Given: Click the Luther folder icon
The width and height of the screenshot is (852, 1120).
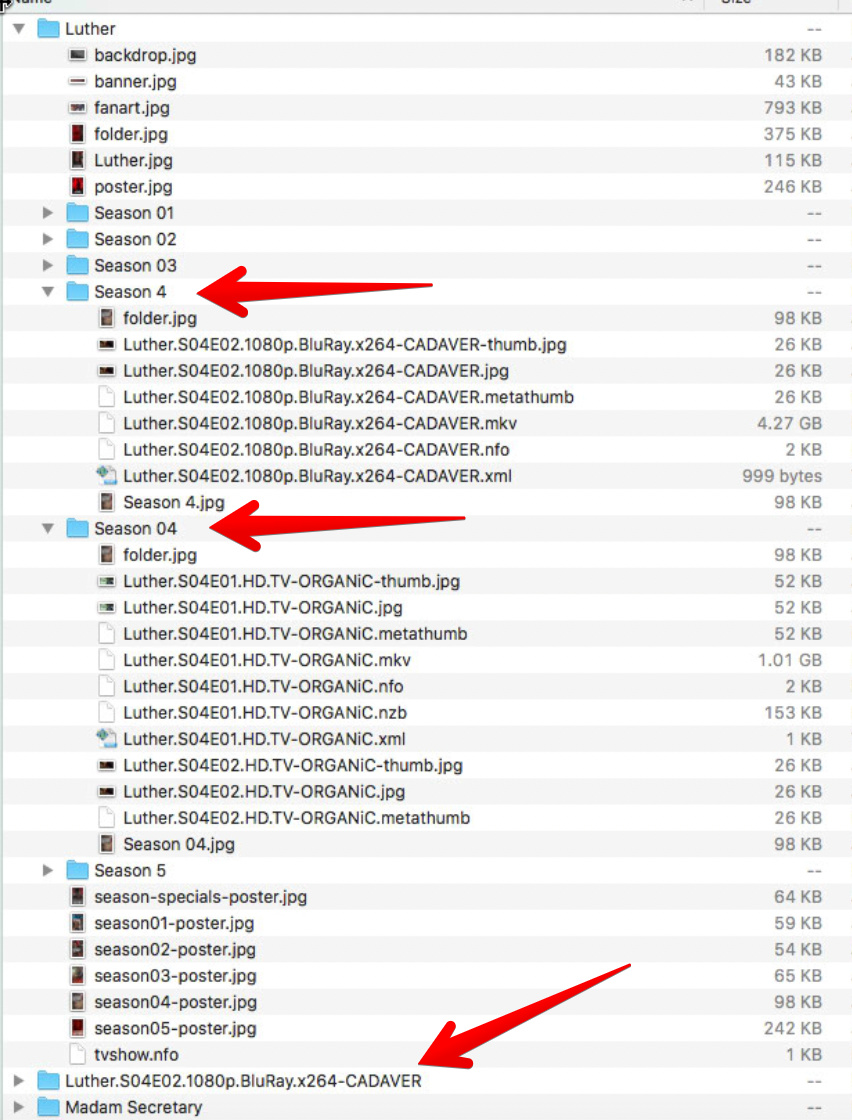Looking at the screenshot, I should [48, 29].
